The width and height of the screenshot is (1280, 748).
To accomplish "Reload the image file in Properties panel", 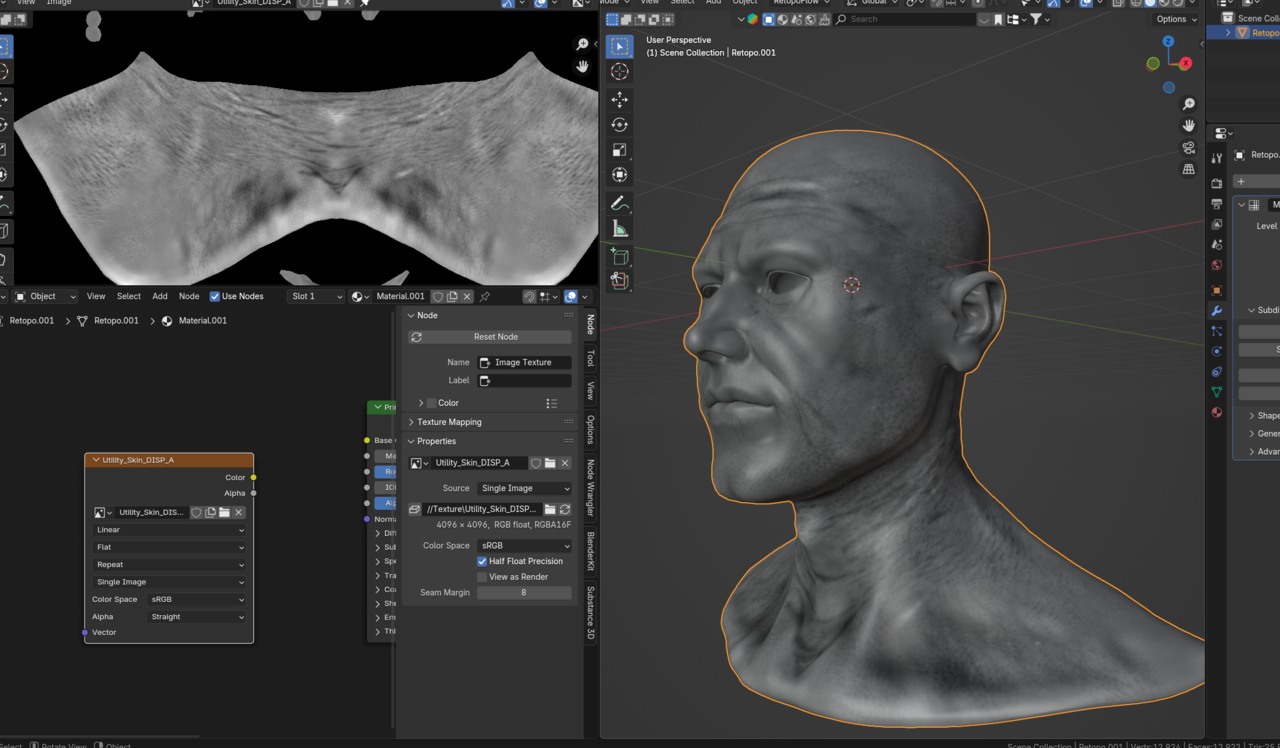I will coord(565,509).
